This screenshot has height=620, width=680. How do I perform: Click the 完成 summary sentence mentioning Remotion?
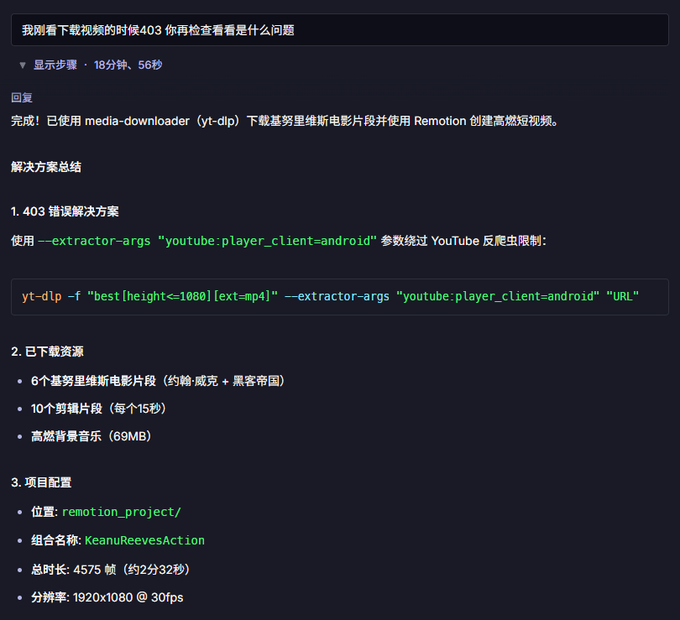(284, 121)
